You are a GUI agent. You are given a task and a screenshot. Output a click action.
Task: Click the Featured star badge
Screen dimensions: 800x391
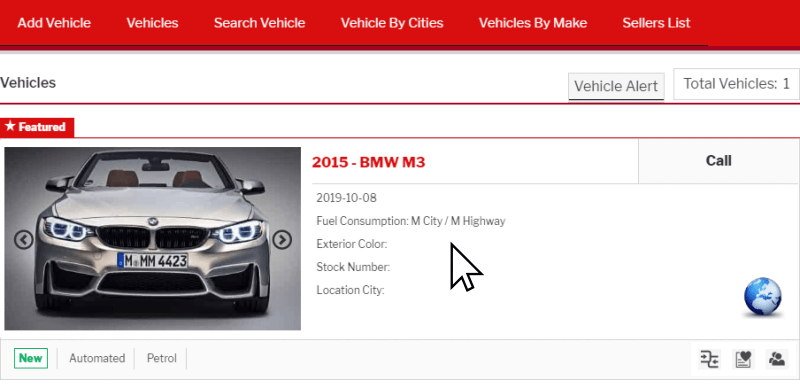coord(37,127)
